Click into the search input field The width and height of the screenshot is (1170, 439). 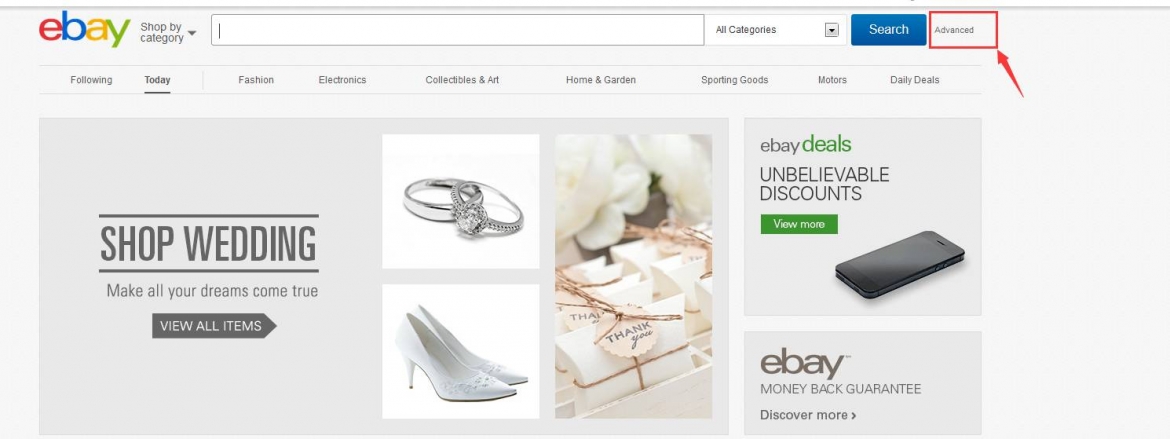coord(458,30)
